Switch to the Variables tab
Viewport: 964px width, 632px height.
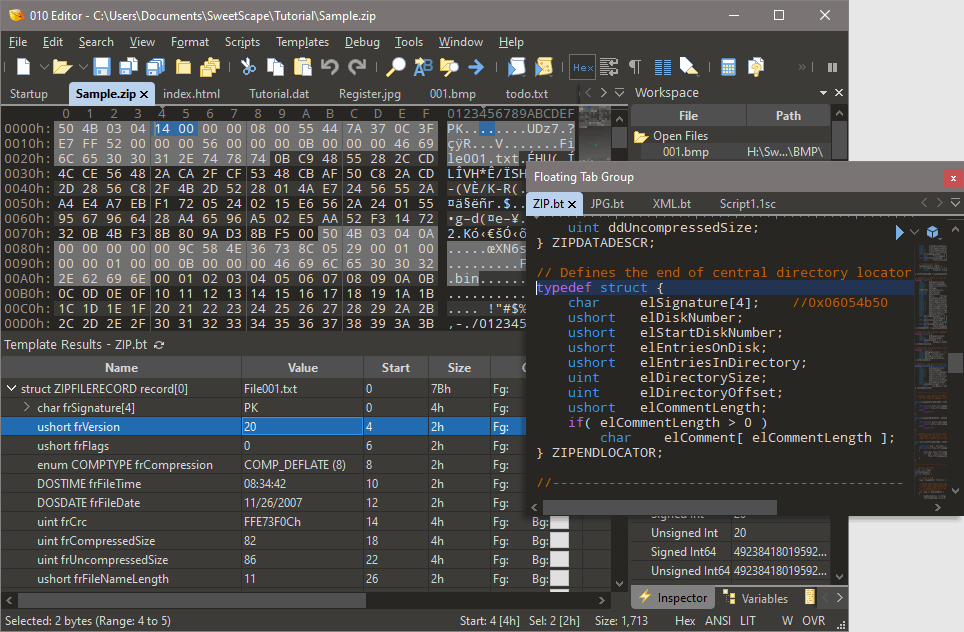(x=756, y=598)
